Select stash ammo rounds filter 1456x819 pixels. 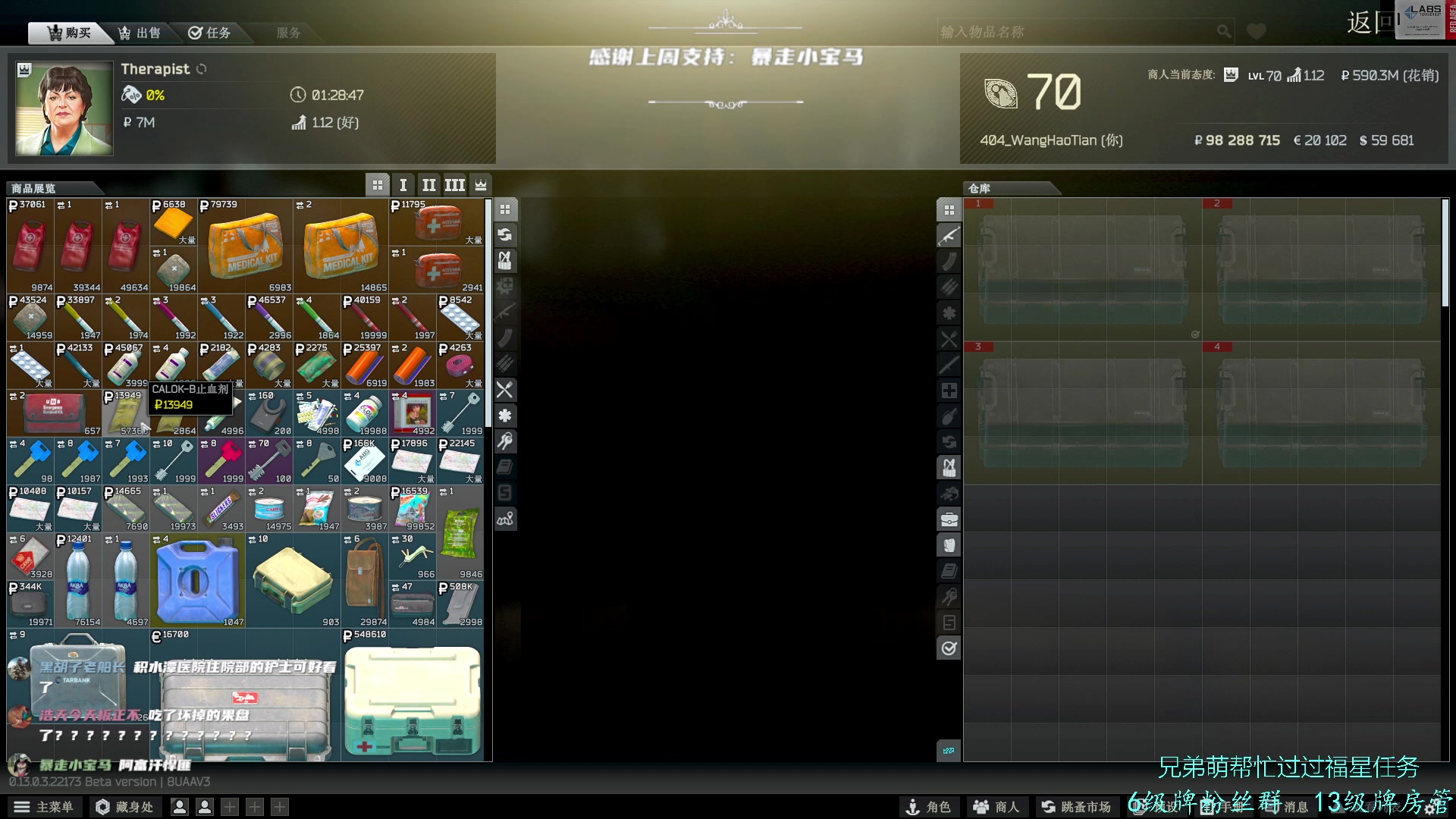(949, 287)
